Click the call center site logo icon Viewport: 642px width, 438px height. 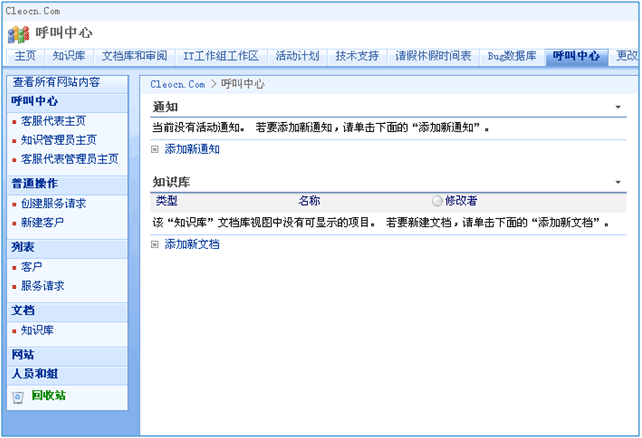click(18, 34)
